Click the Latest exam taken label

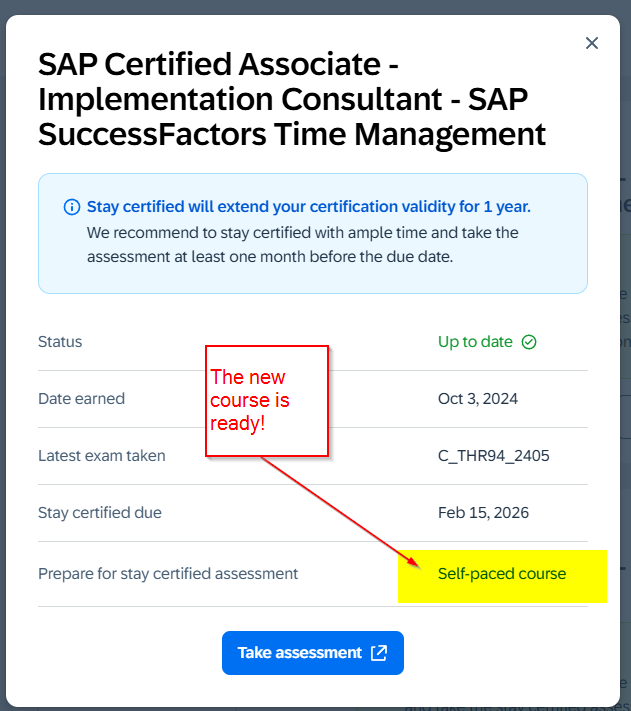[102, 456]
